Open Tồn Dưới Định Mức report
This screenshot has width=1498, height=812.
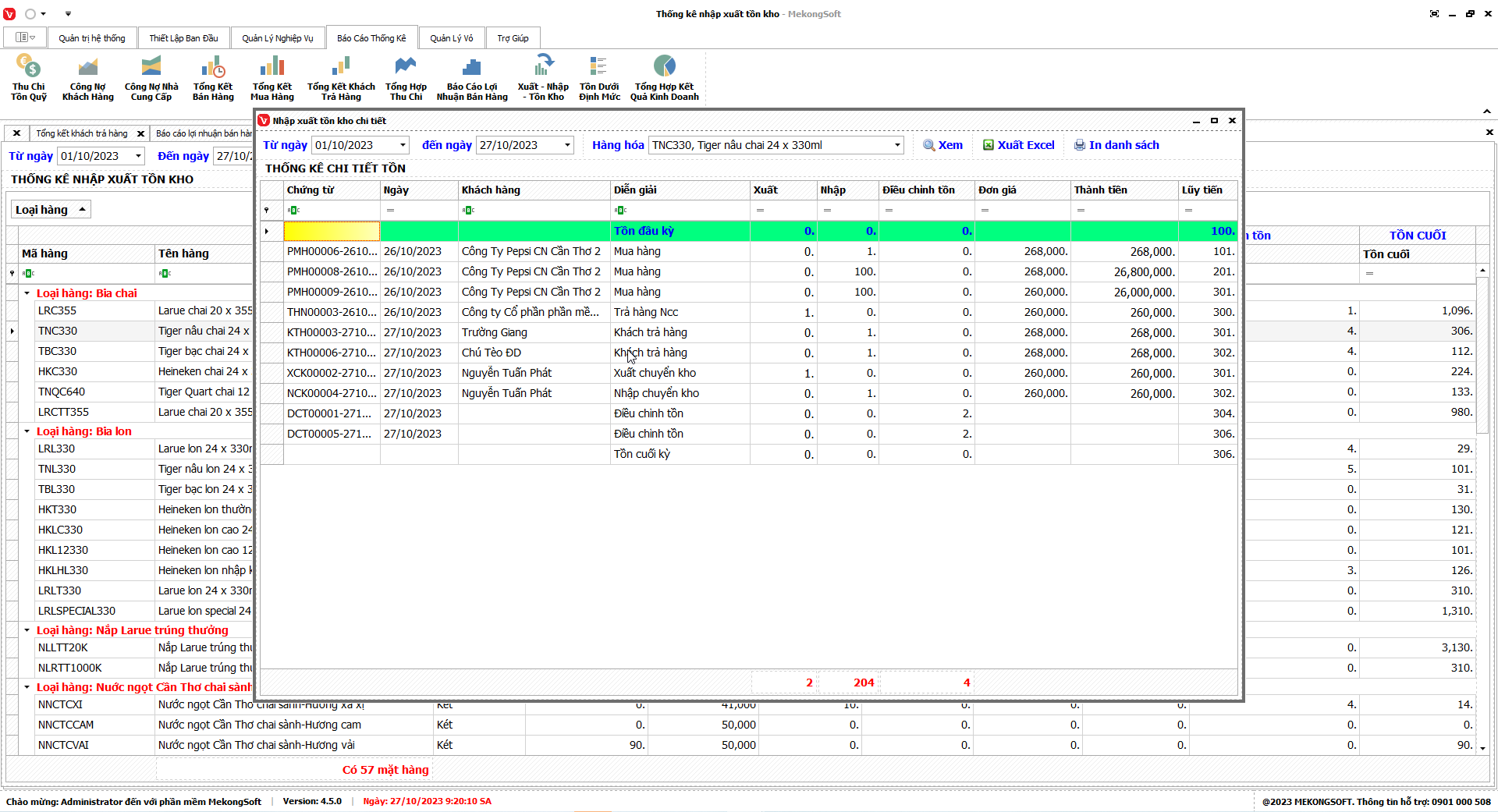pos(599,77)
